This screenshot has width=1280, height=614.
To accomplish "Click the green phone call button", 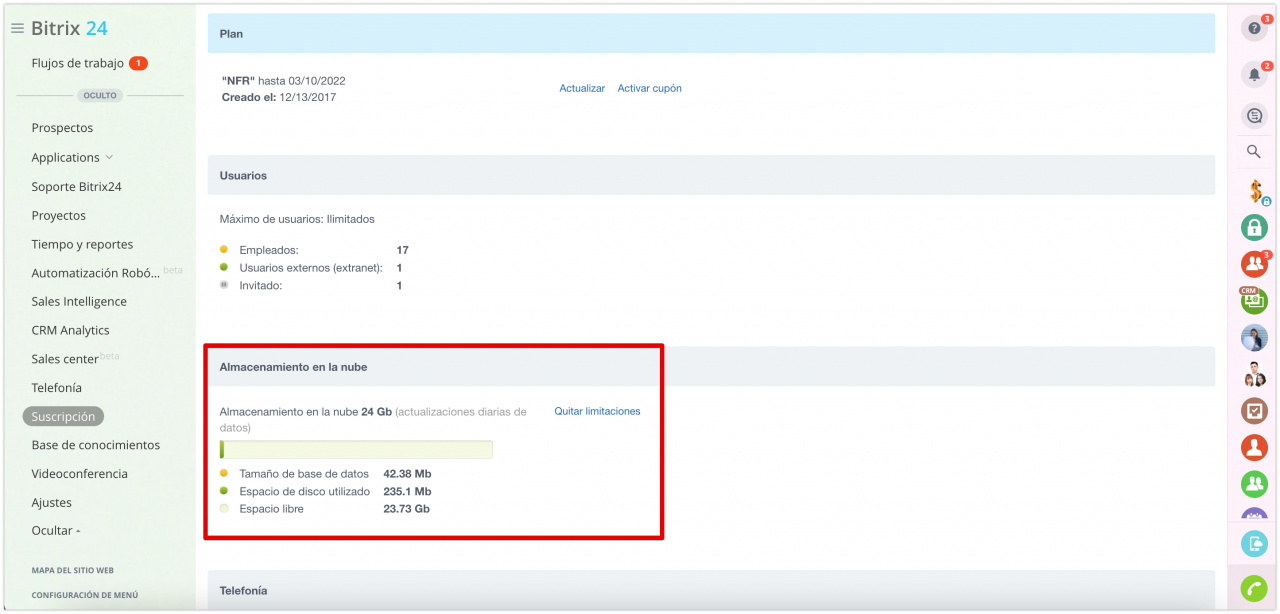I will pos(1254,589).
